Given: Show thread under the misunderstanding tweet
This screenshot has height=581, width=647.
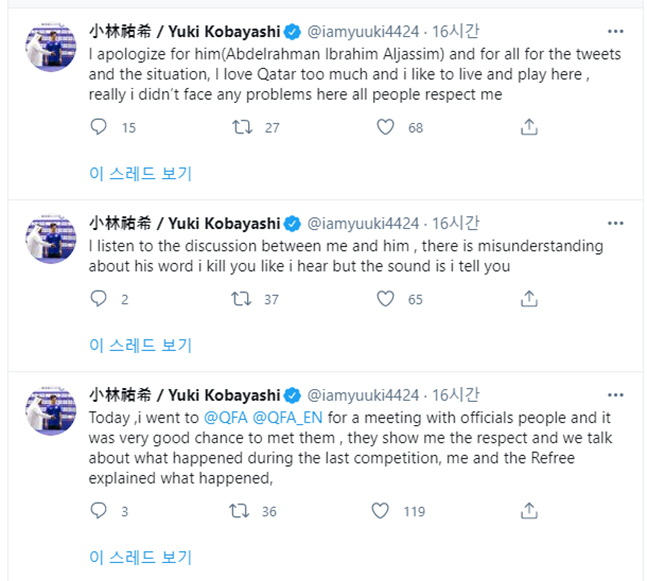Looking at the screenshot, I should [140, 345].
